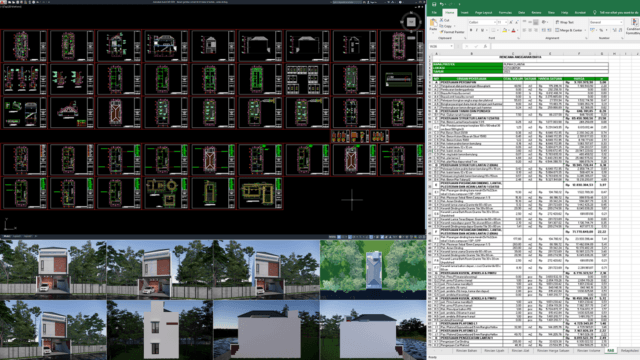Click the Accounting Number Format icon

tap(593, 30)
